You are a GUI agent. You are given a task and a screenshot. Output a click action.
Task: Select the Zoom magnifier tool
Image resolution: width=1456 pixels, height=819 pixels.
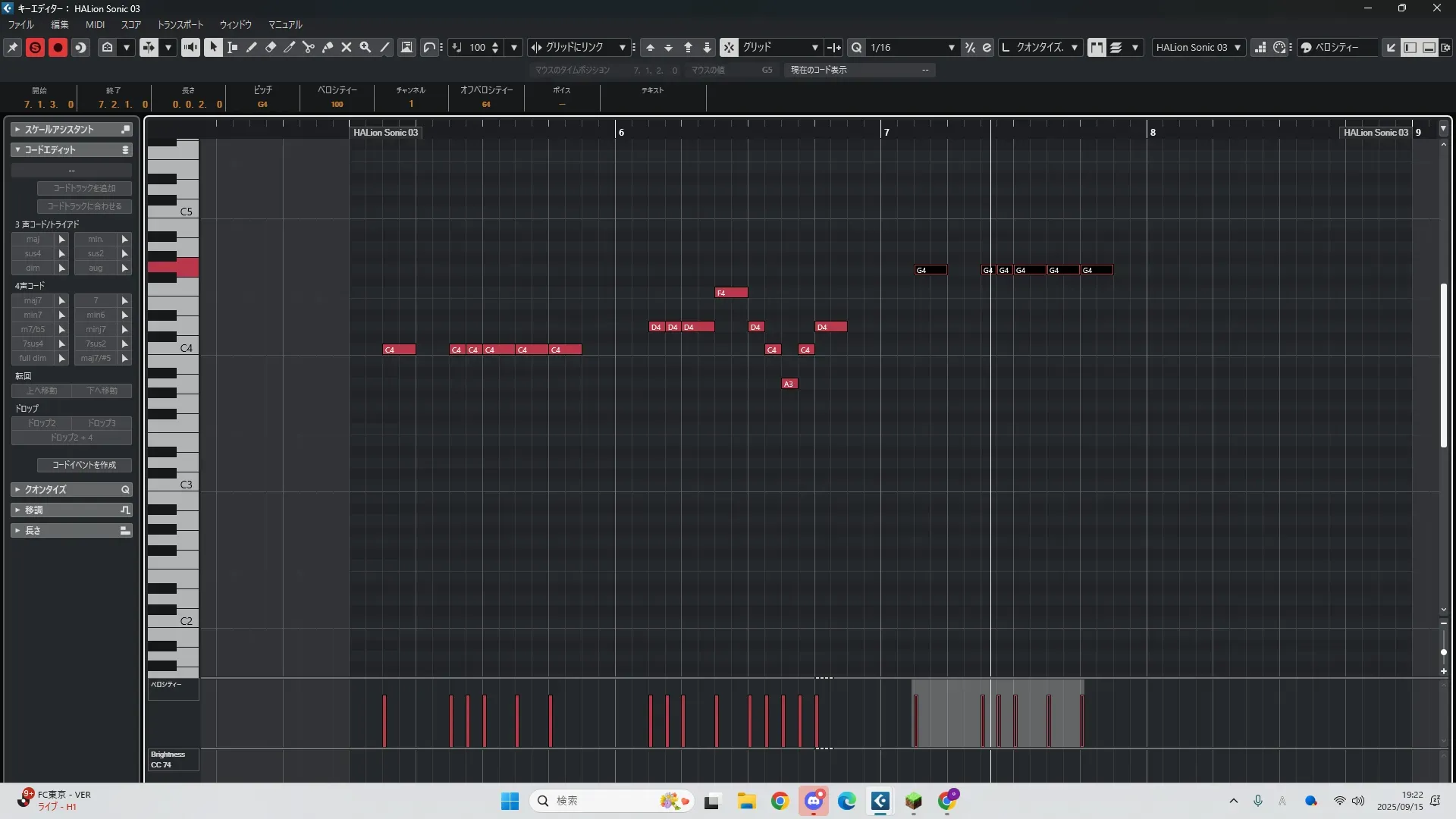point(365,47)
